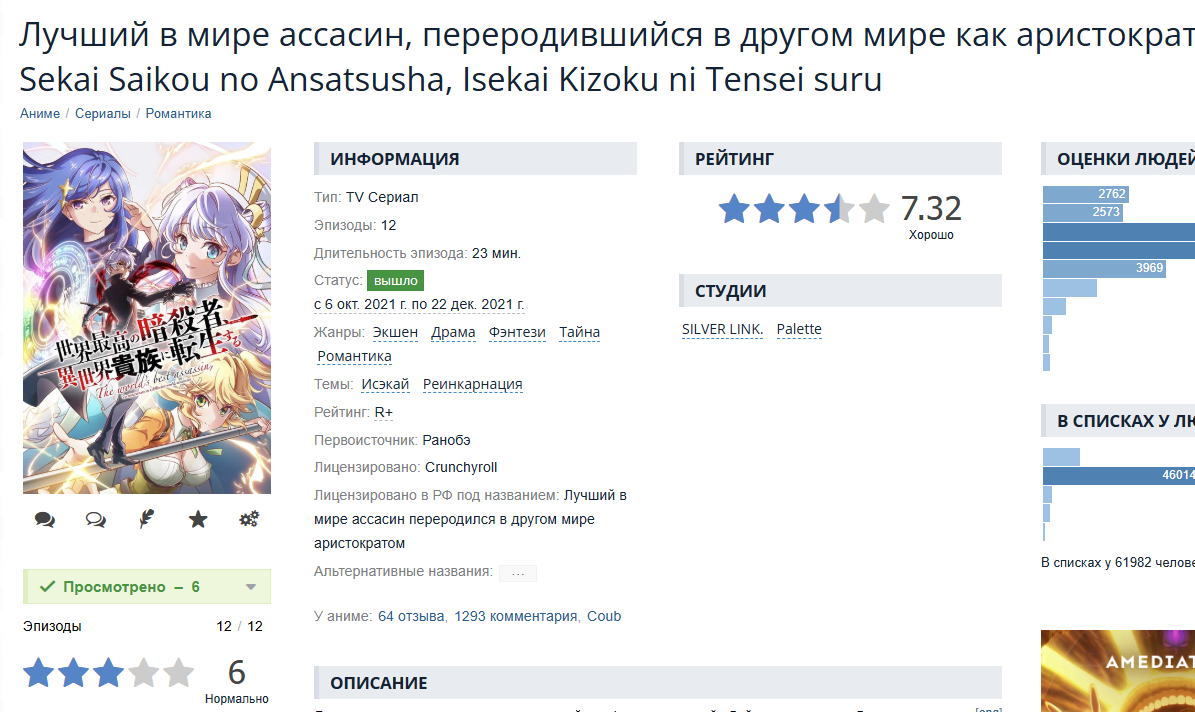Click the outlined speech bubbles icon
1195x712 pixels.
click(x=96, y=519)
